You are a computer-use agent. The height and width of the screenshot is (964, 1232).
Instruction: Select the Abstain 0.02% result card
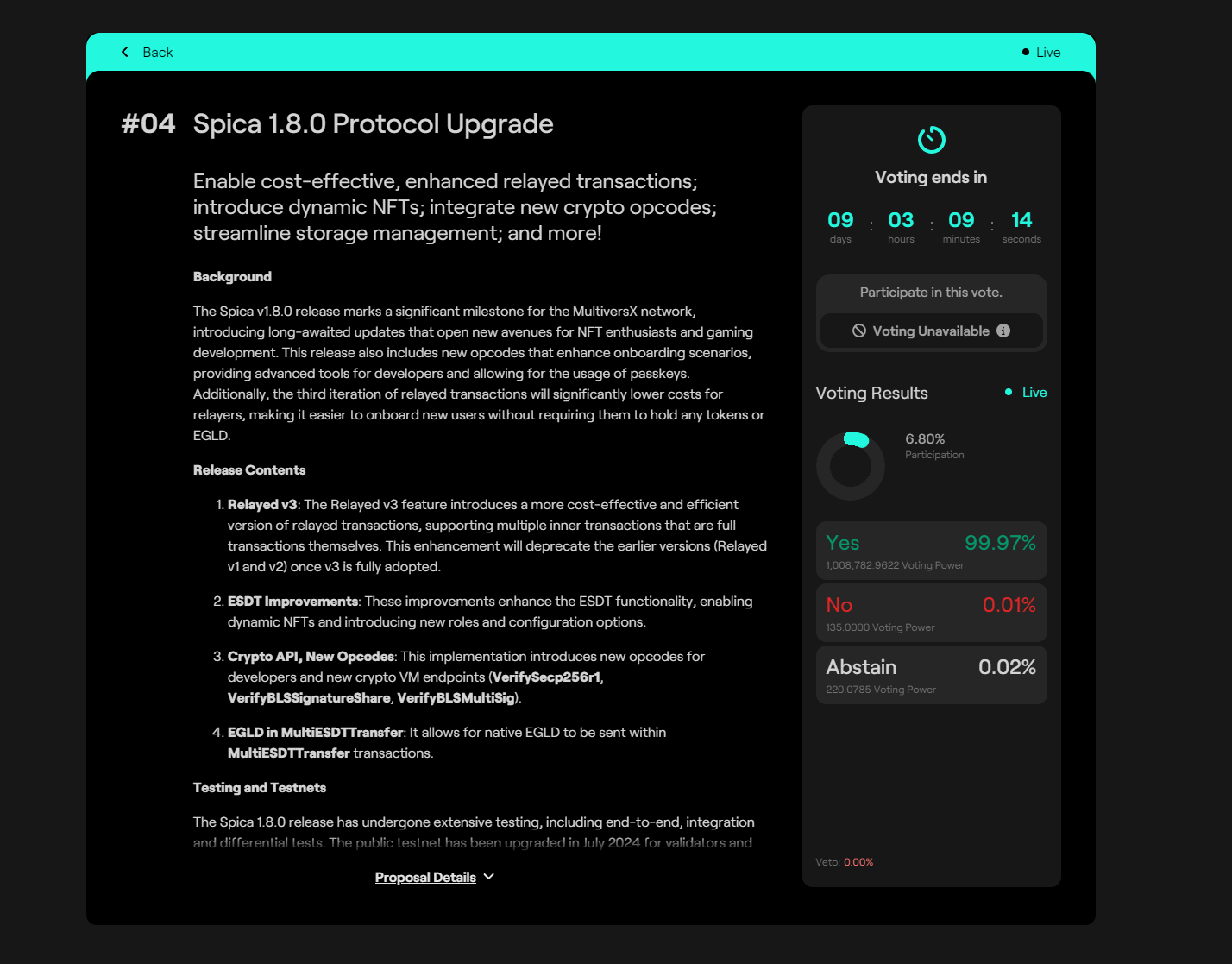coord(932,675)
